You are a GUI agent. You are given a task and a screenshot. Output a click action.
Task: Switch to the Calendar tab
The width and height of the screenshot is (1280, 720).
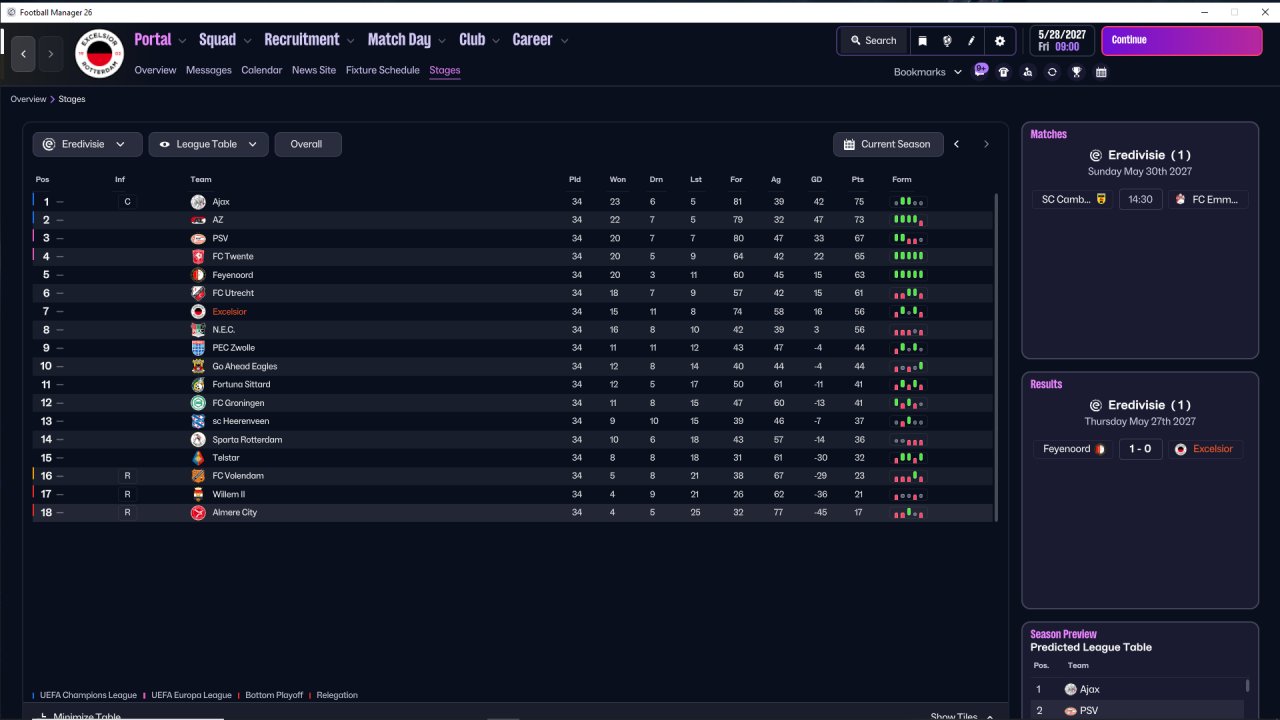tap(262, 70)
